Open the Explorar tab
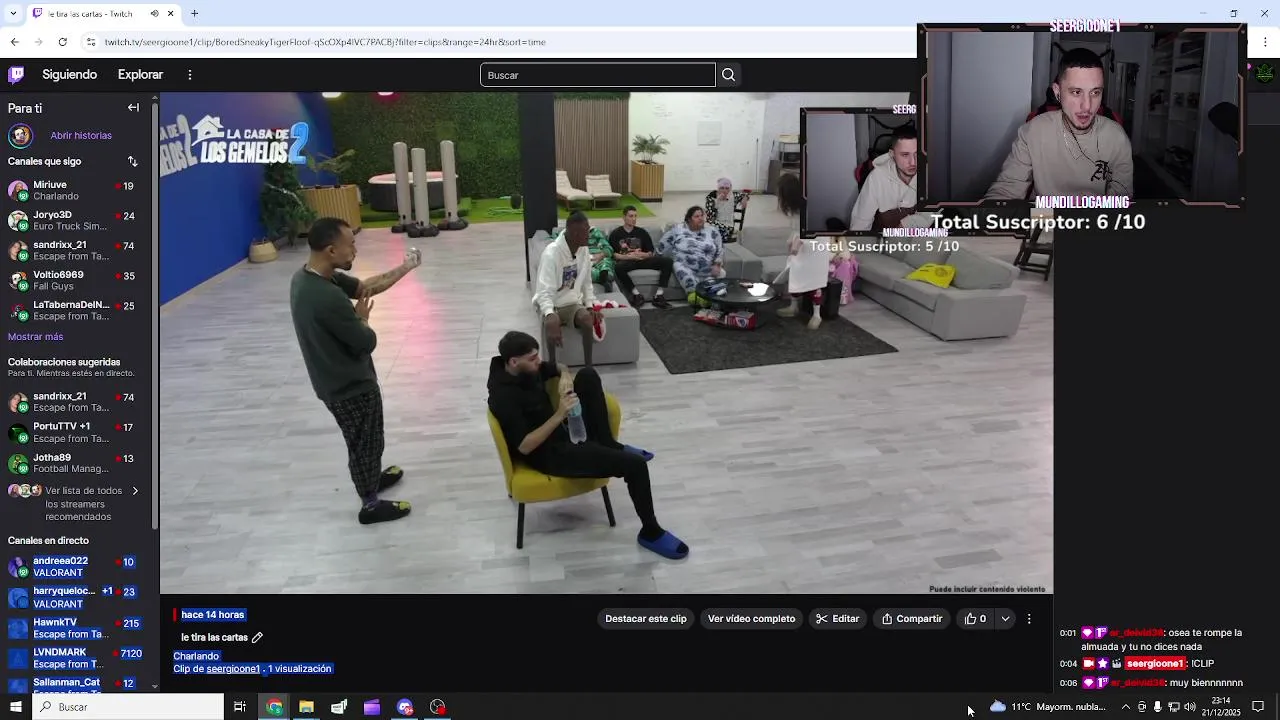 tap(140, 75)
